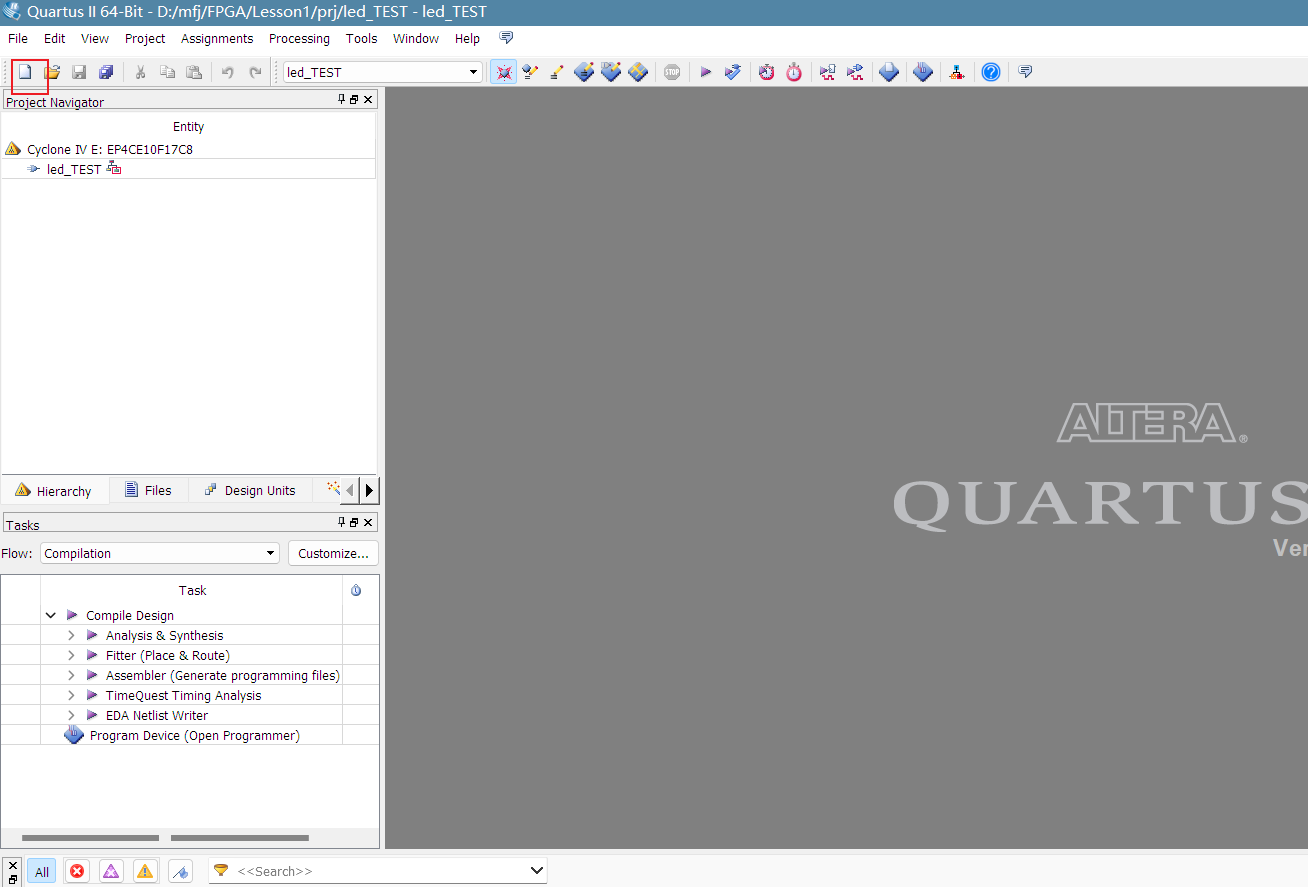The height and width of the screenshot is (887, 1308).
Task: Open the blue question mark Help icon
Action: pos(991,72)
